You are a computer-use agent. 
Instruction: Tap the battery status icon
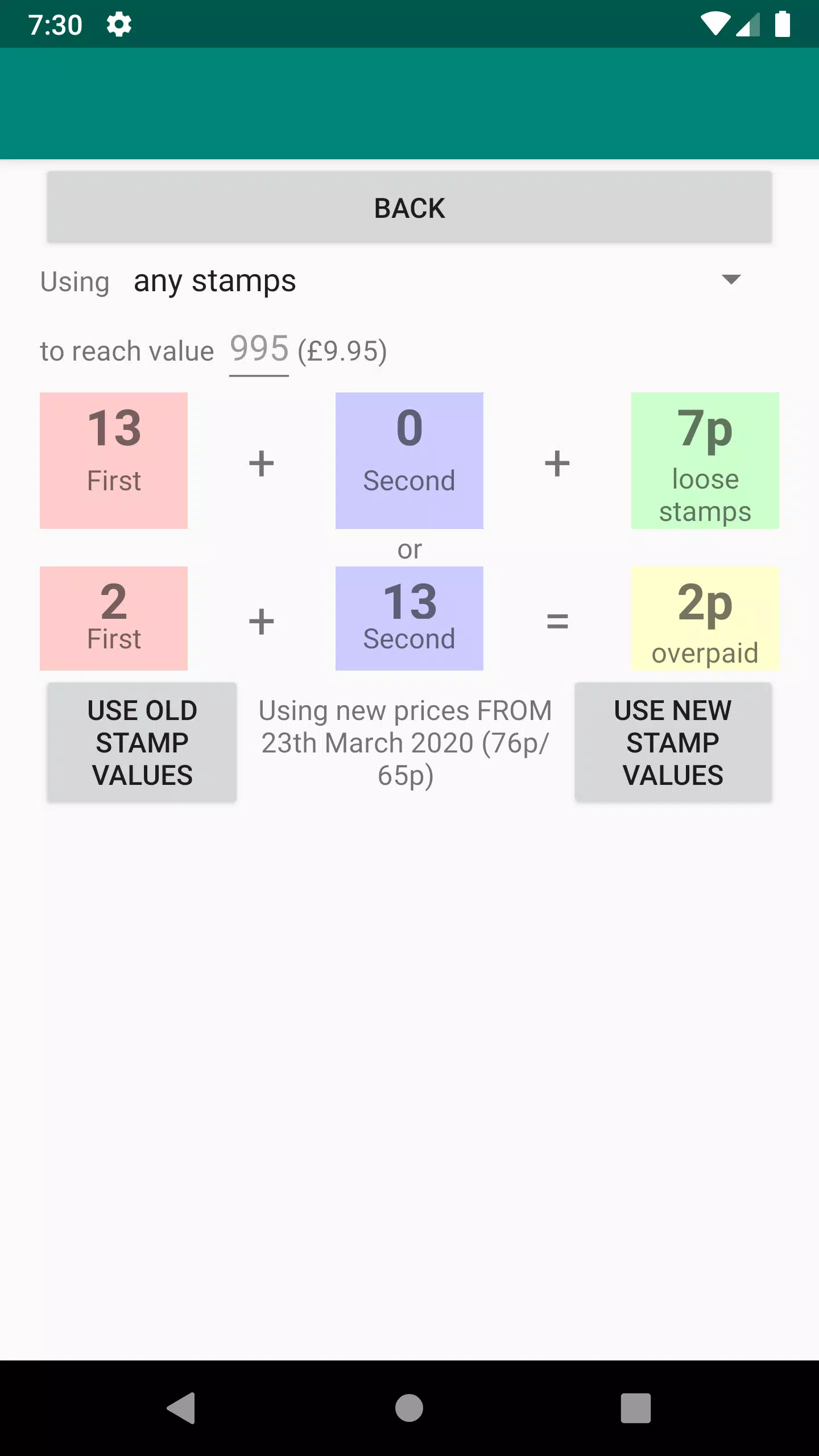click(x=783, y=24)
